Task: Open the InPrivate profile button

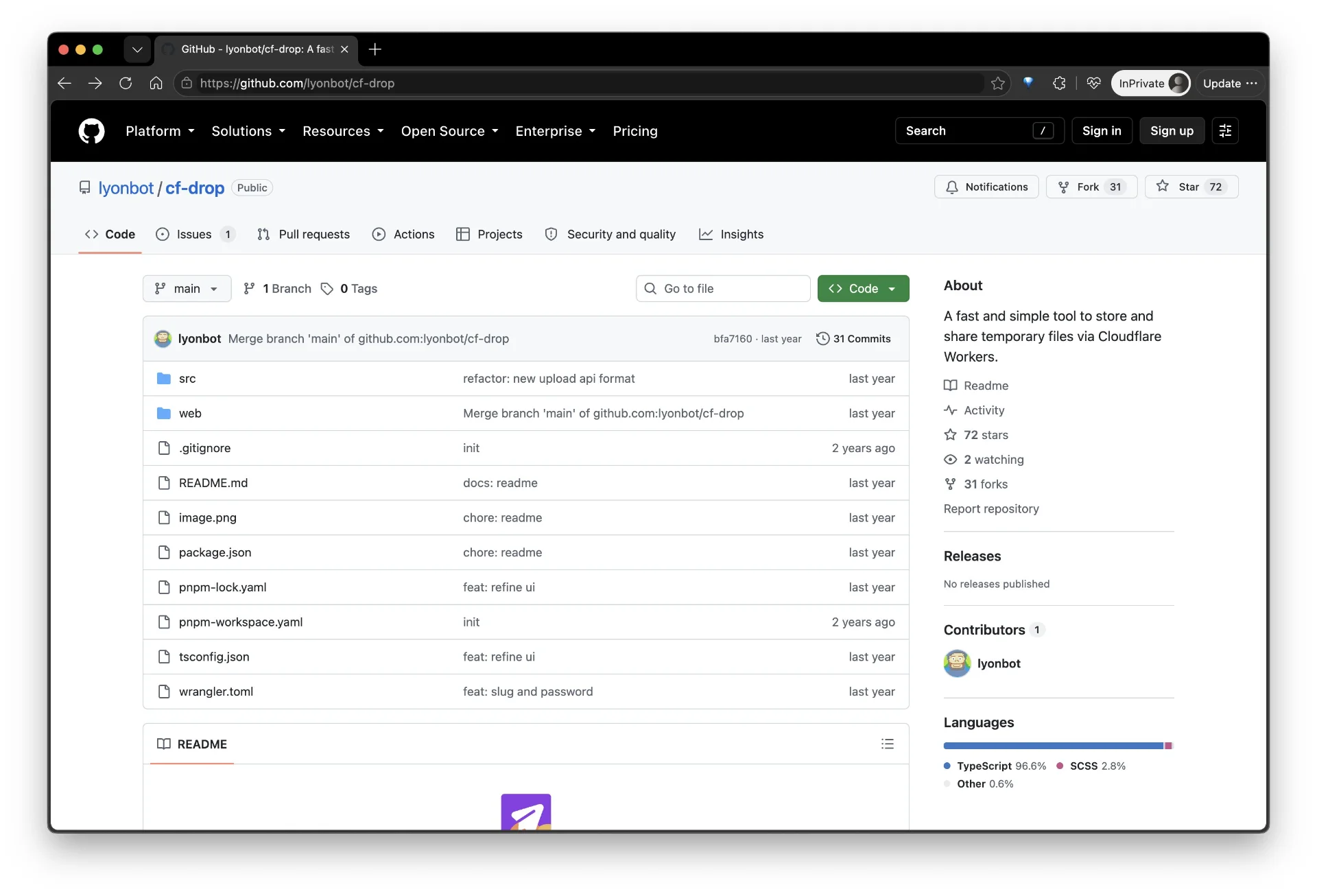Action: pos(1151,83)
